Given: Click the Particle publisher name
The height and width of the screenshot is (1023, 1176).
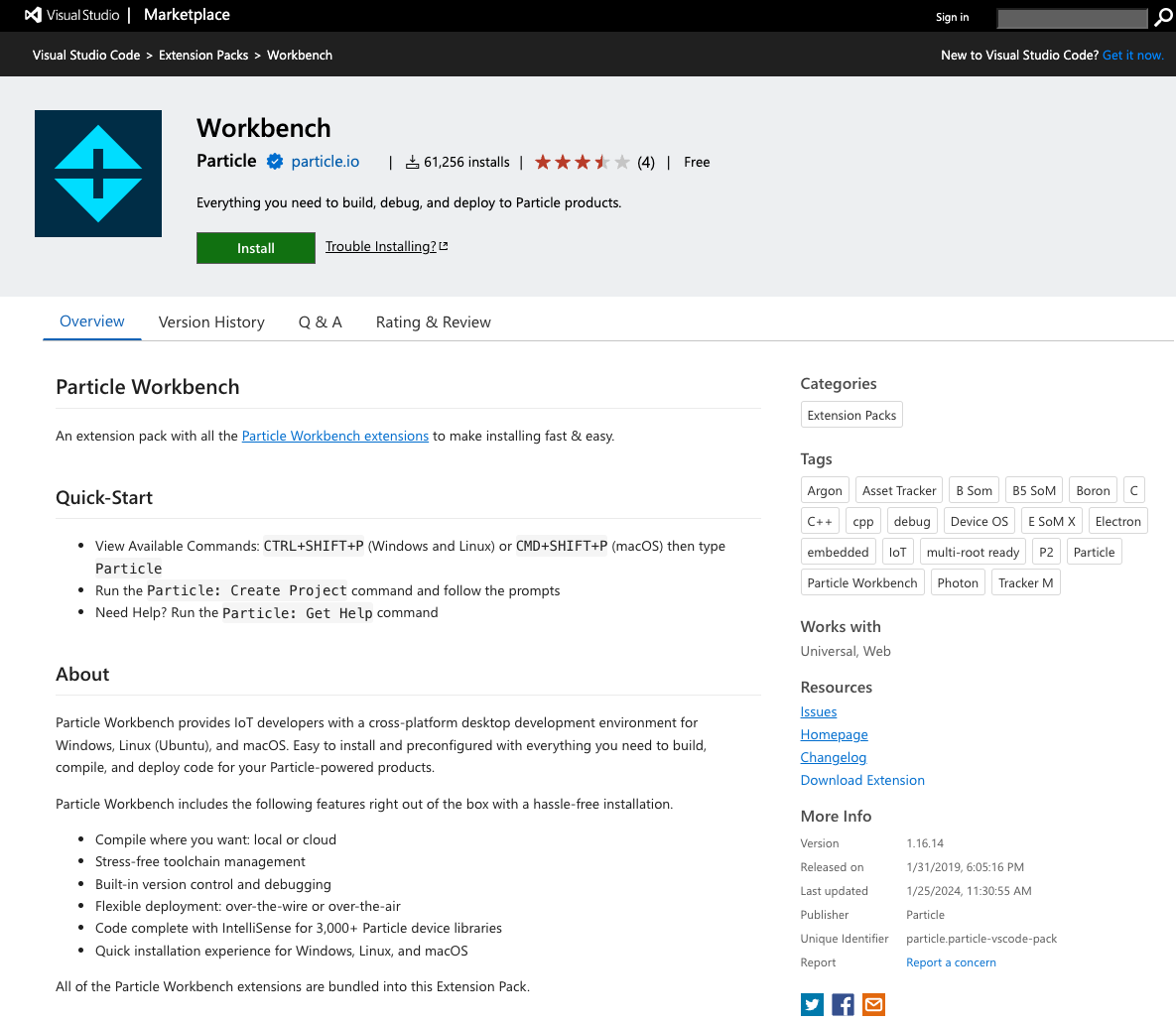Looking at the screenshot, I should click(x=226, y=161).
